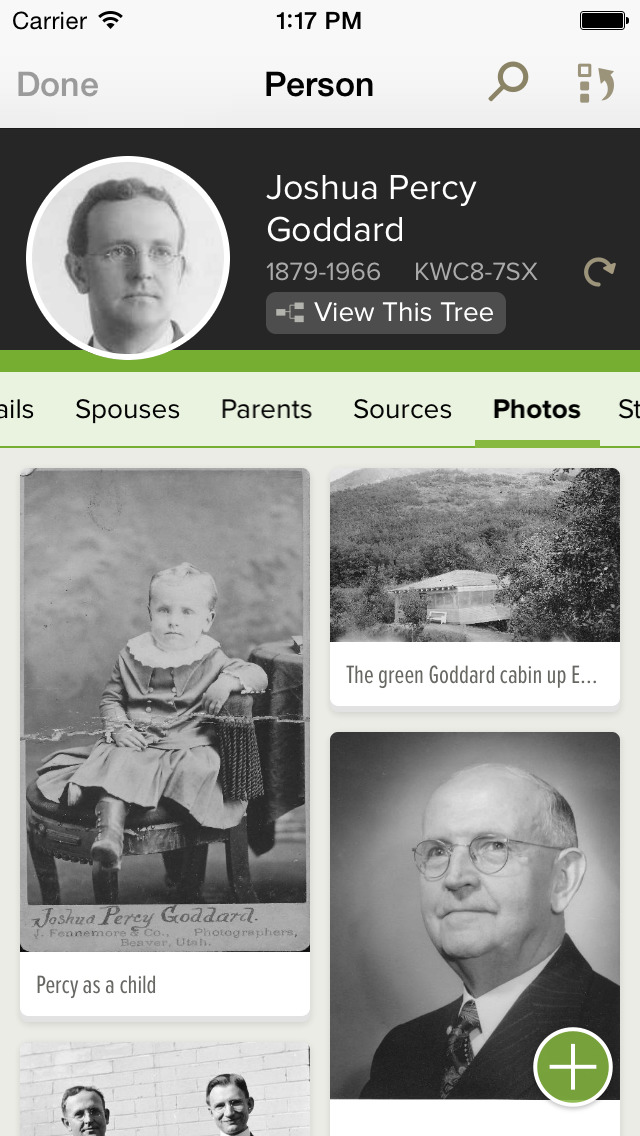This screenshot has height=1136, width=640.
Task: Tap the magnifying glass search icon
Action: [x=508, y=82]
